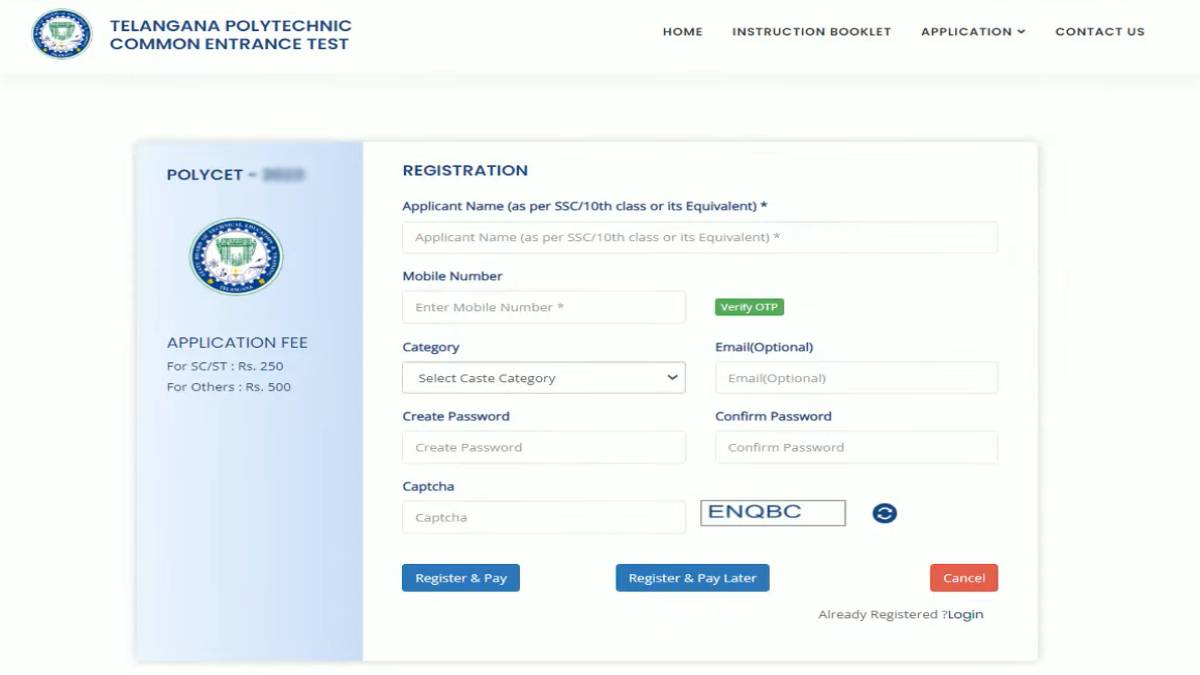This screenshot has height=675, width=1200.
Task: Click the Telangana Polytechnic header logo
Action: pos(61,33)
